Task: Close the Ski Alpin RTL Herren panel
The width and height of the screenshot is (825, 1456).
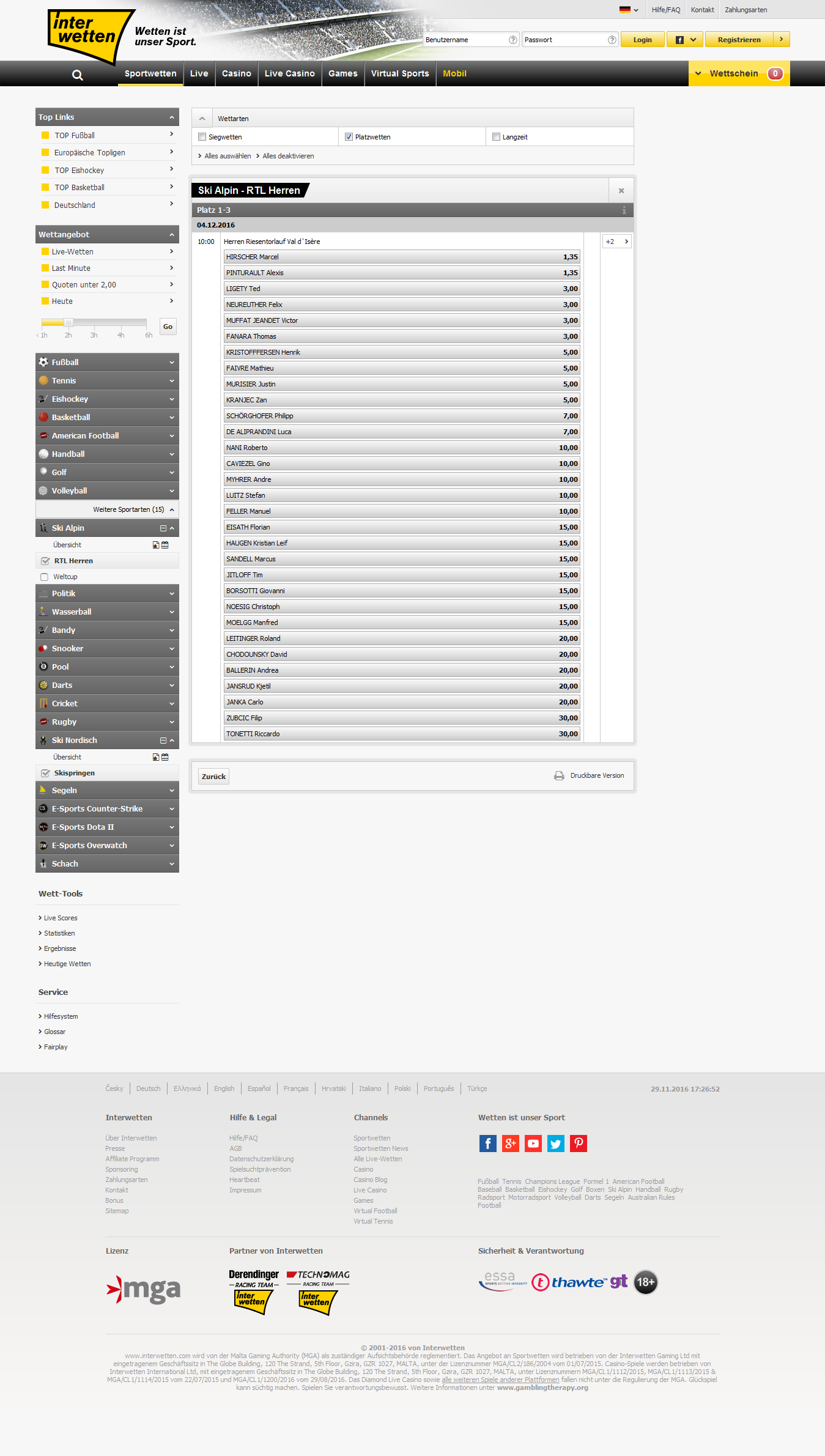Action: pos(621,191)
